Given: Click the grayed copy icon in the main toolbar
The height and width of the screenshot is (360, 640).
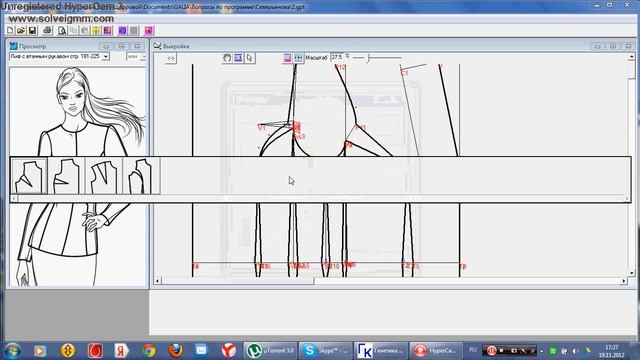Looking at the screenshot, I should (x=73, y=31).
